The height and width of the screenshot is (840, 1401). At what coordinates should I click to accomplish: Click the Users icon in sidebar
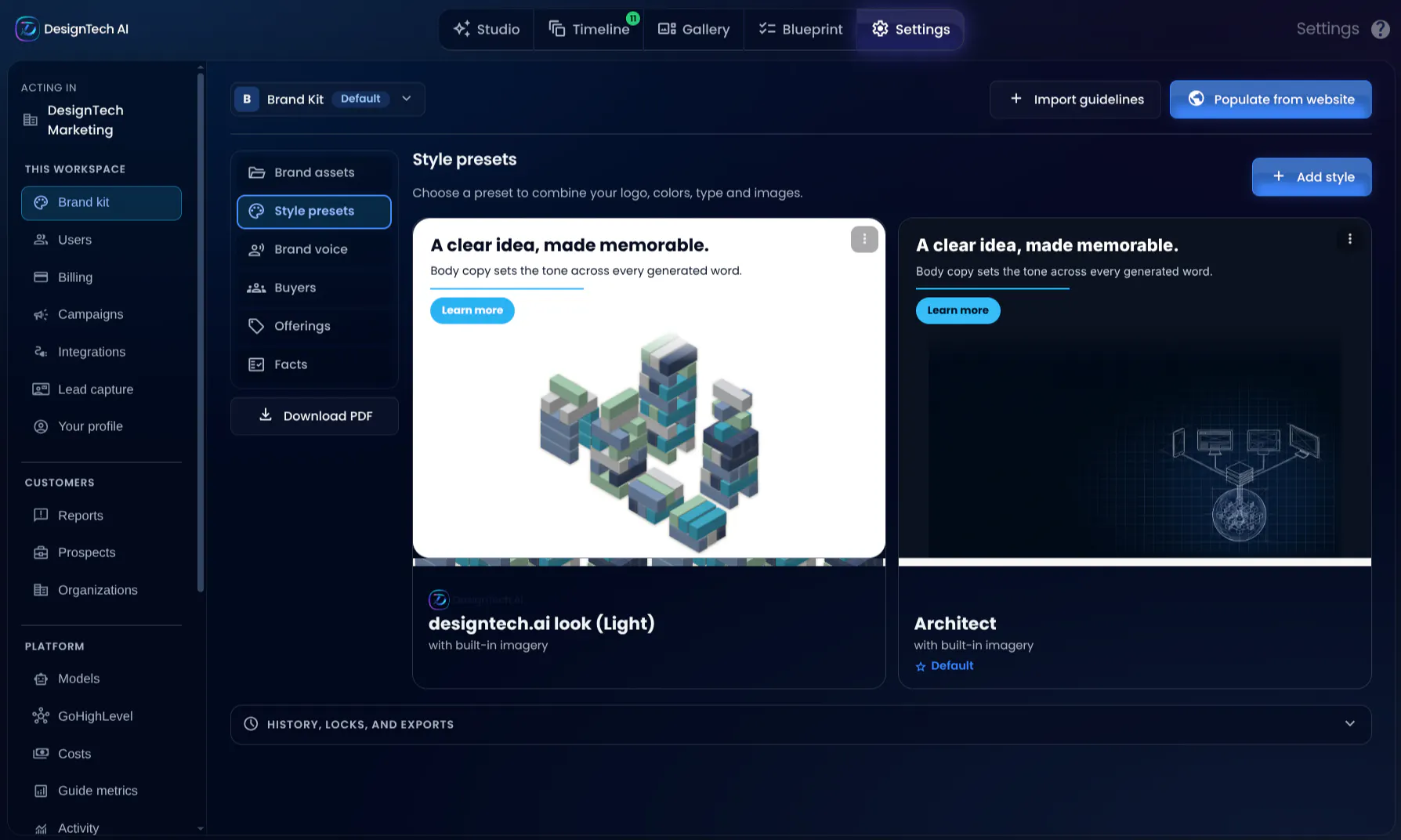pyautogui.click(x=41, y=240)
